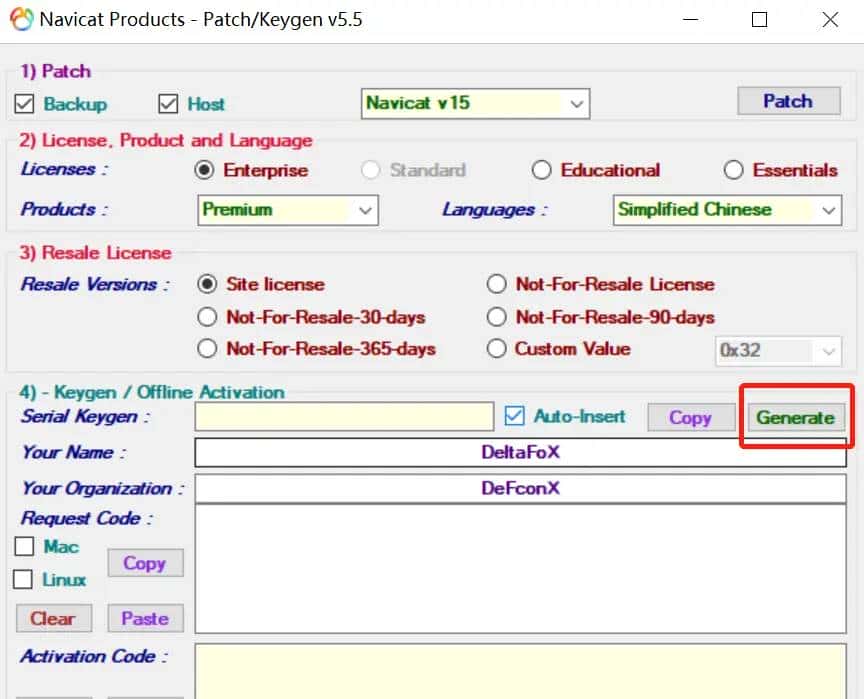Open the Languages dropdown set to Simplified Chinese
This screenshot has height=699, width=864.
828,210
